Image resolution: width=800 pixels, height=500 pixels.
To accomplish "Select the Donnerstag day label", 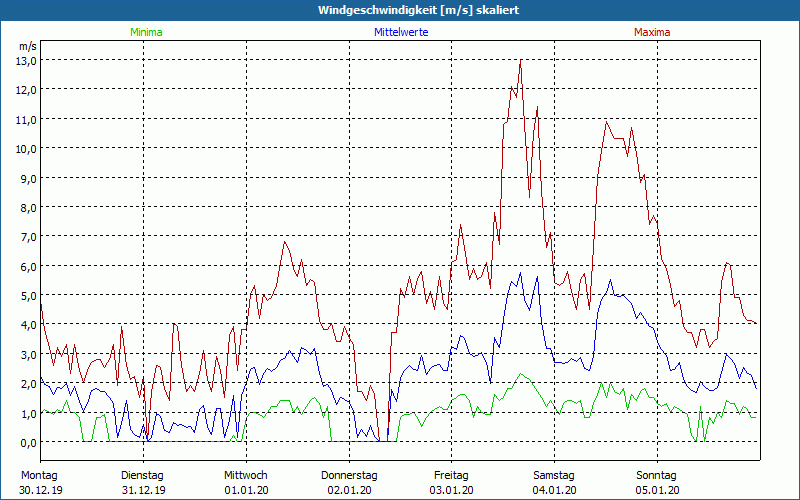I will coord(348,475).
